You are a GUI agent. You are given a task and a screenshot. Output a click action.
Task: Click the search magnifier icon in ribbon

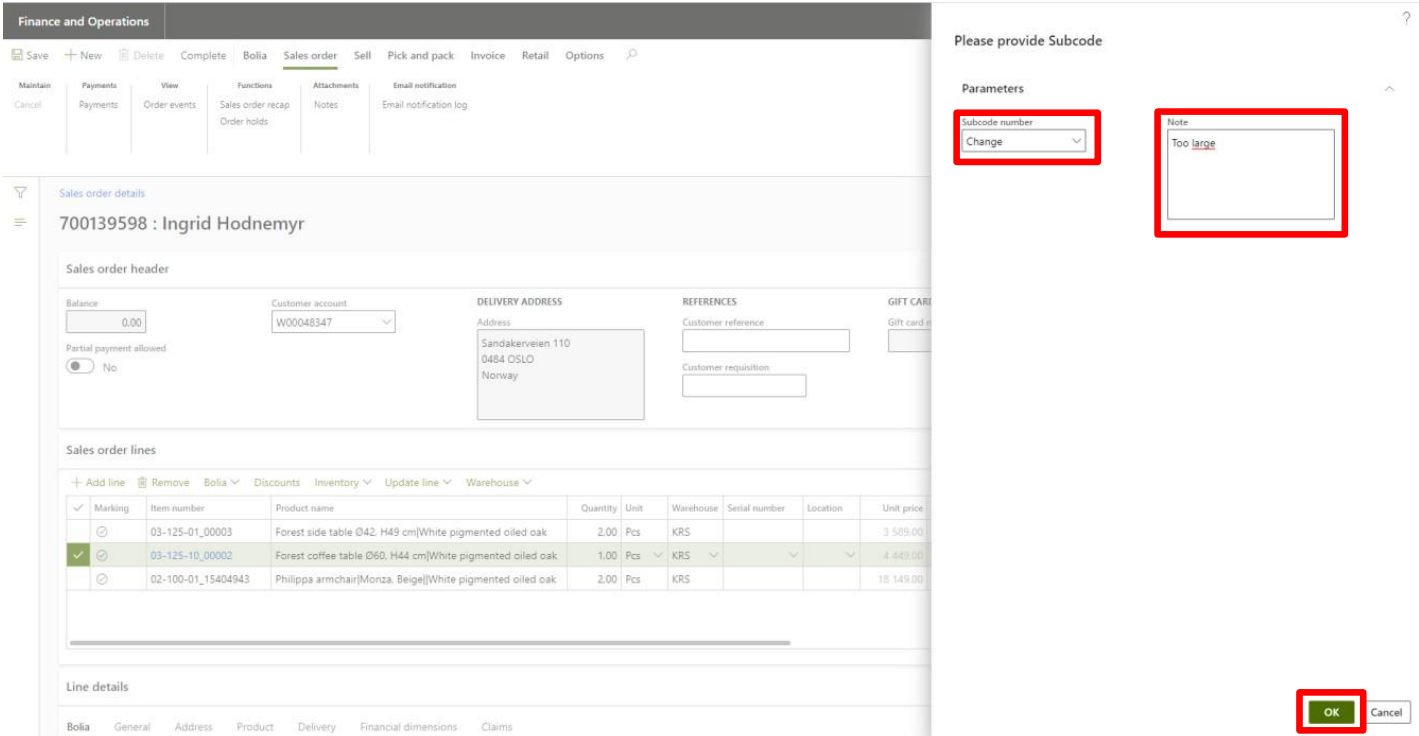631,55
